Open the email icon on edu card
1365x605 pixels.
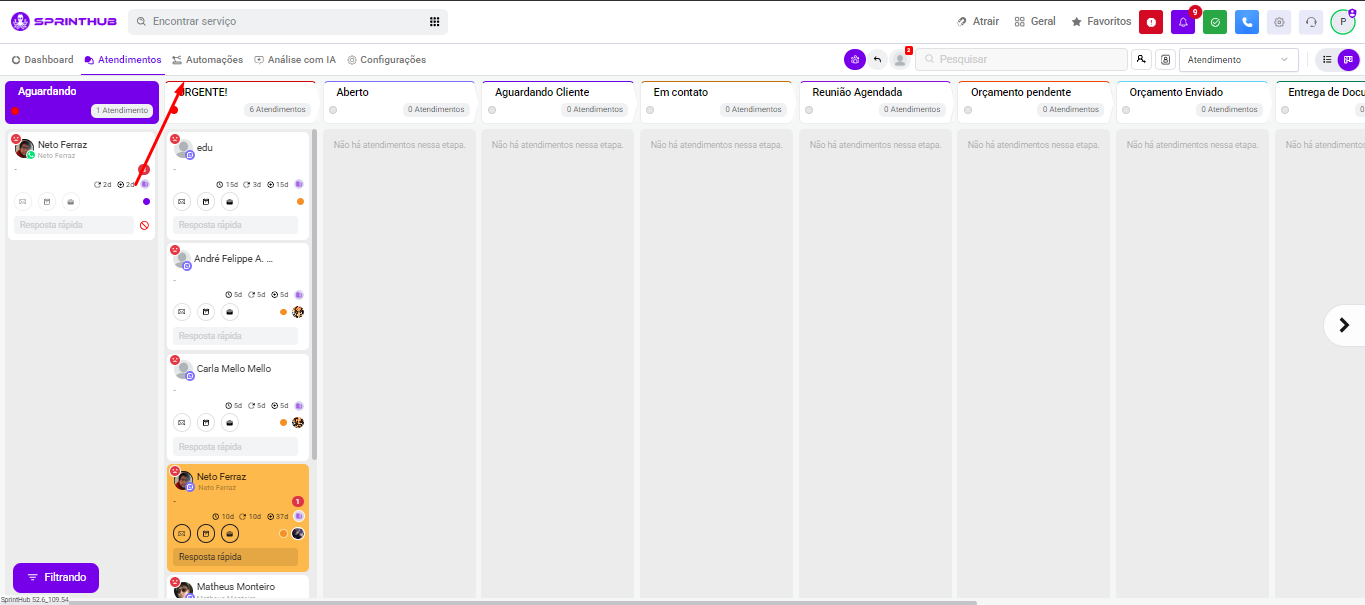coord(182,201)
